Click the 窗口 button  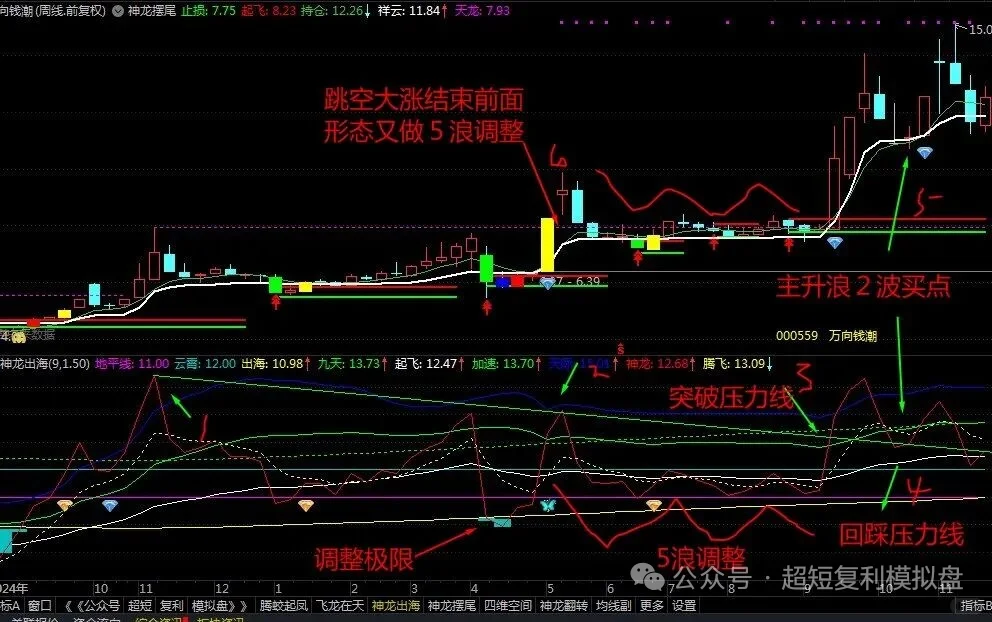click(39, 606)
